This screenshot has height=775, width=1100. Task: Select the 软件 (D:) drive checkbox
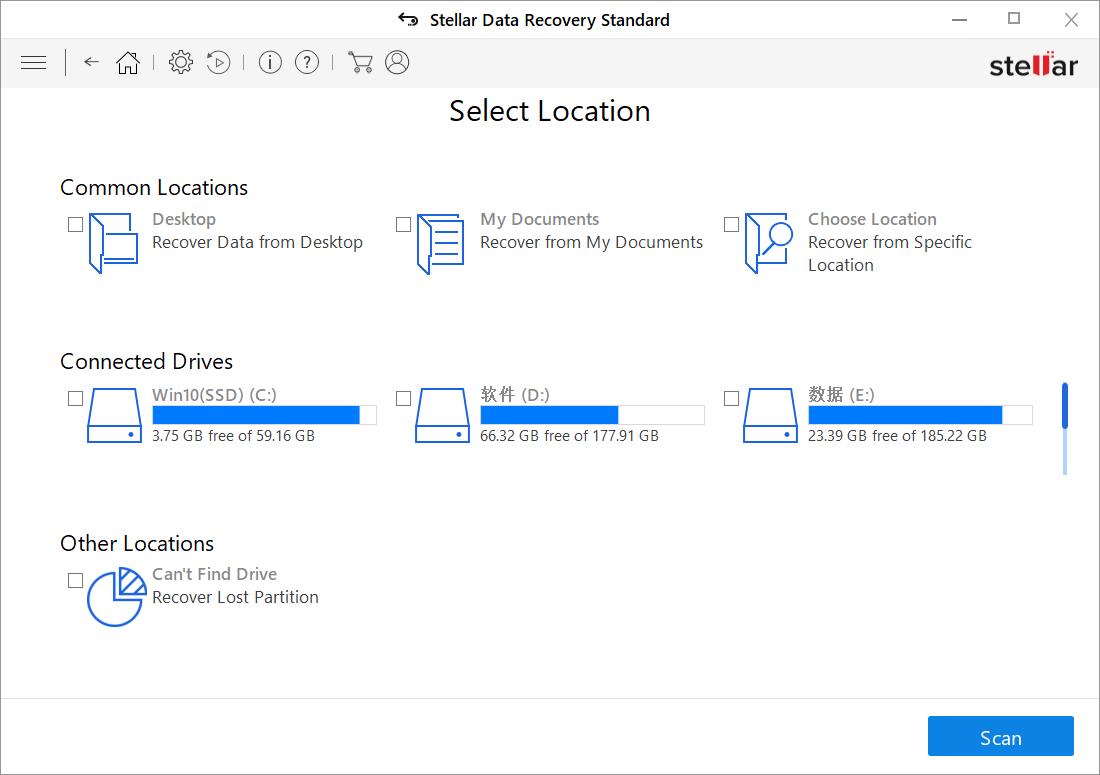(403, 398)
